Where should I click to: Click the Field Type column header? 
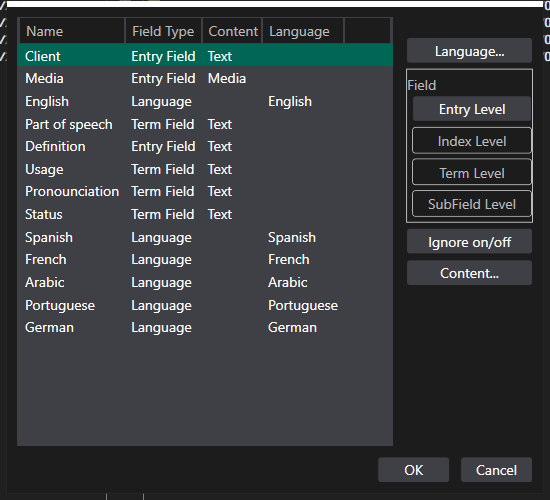[163, 31]
